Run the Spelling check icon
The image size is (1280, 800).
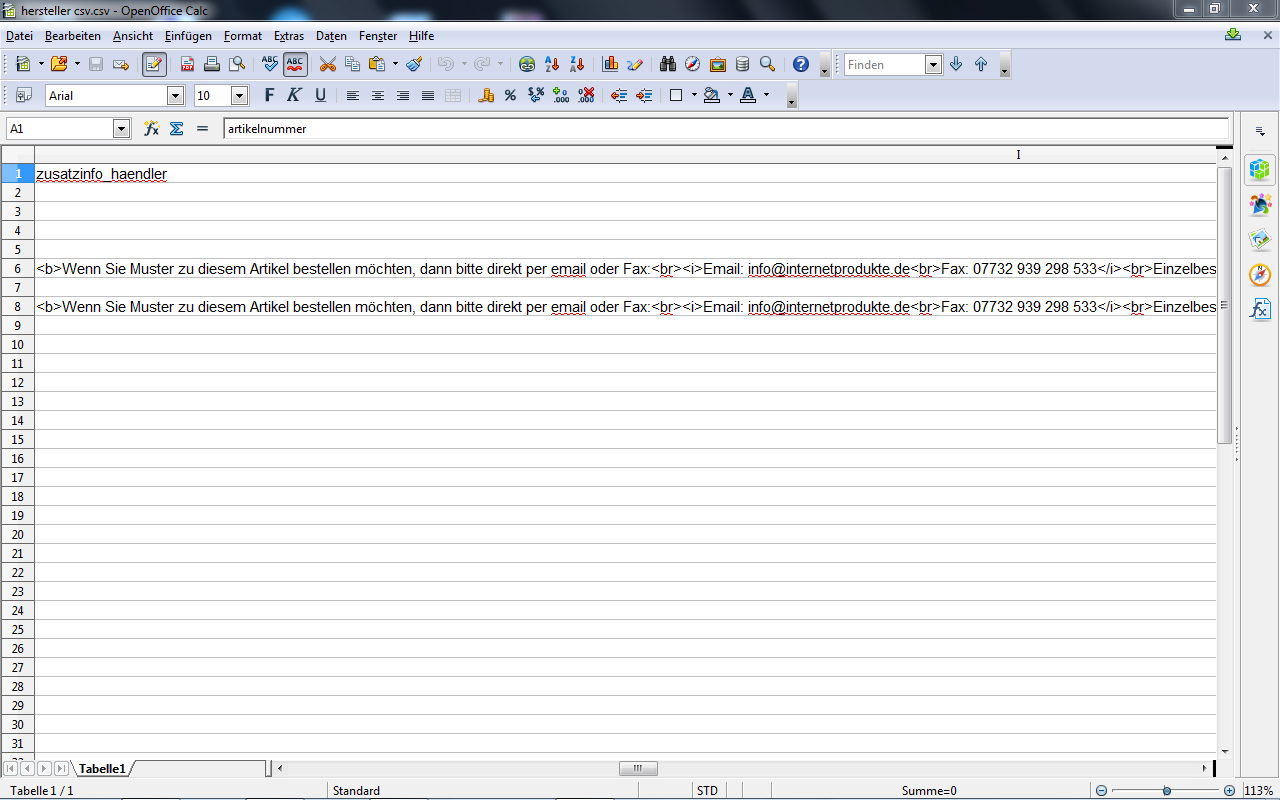tap(270, 64)
